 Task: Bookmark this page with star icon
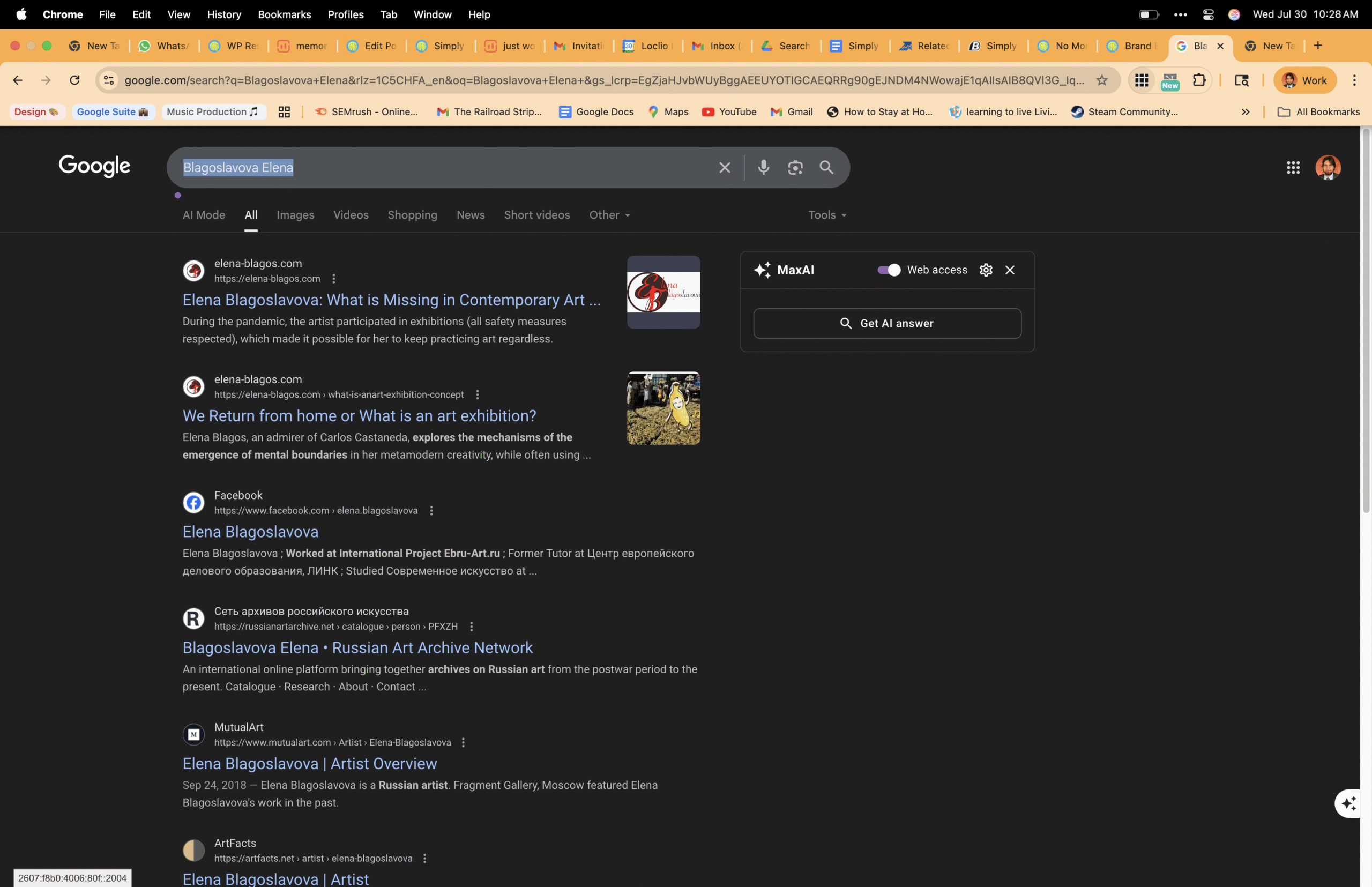[x=1101, y=80]
